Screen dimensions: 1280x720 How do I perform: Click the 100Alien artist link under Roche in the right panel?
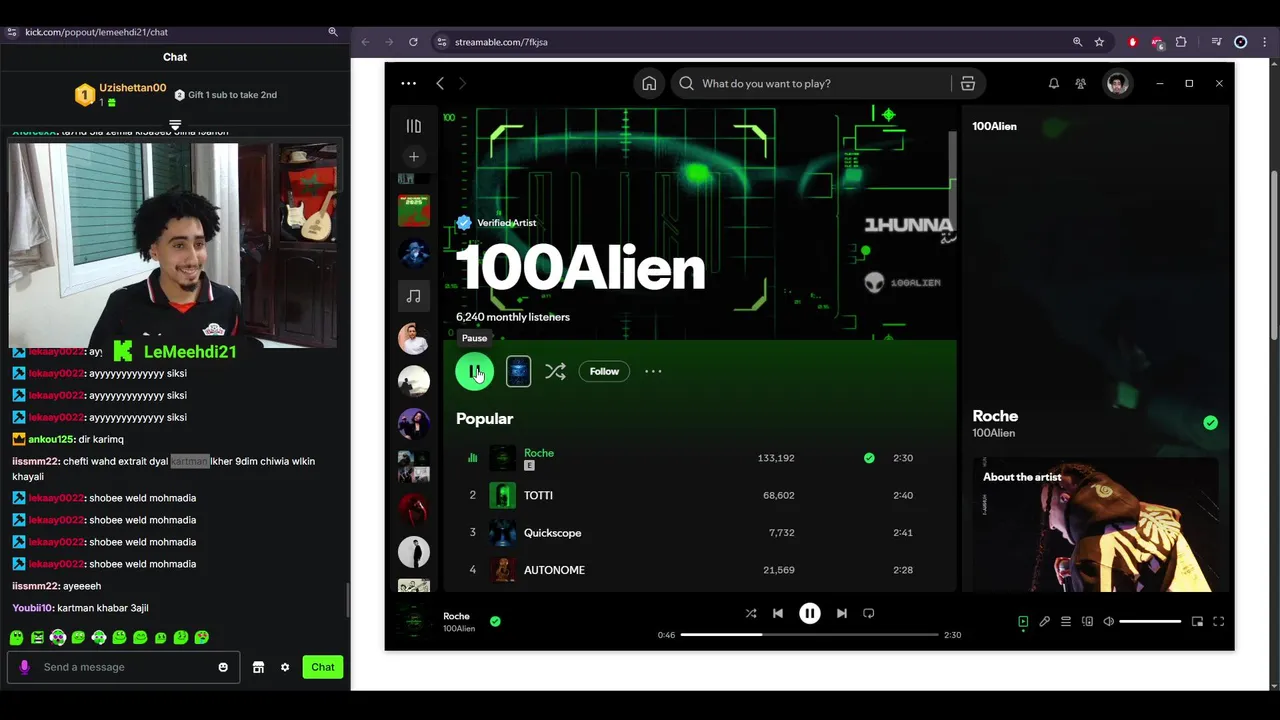pyautogui.click(x=993, y=433)
